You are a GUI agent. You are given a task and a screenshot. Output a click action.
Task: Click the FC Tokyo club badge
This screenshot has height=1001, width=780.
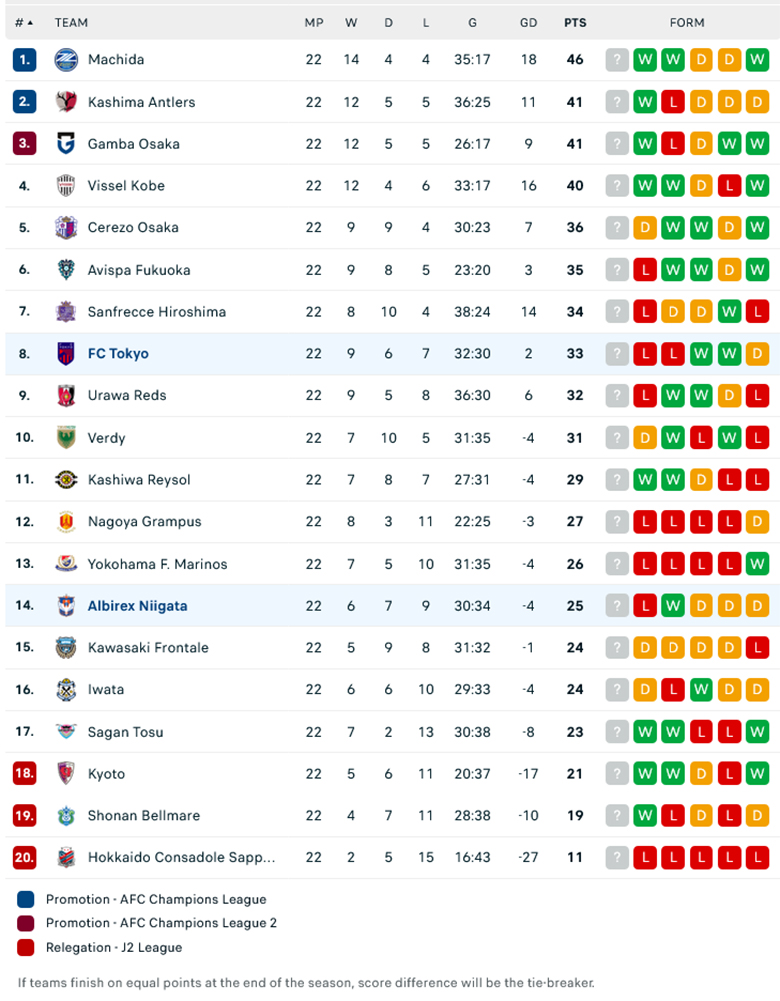coord(66,354)
